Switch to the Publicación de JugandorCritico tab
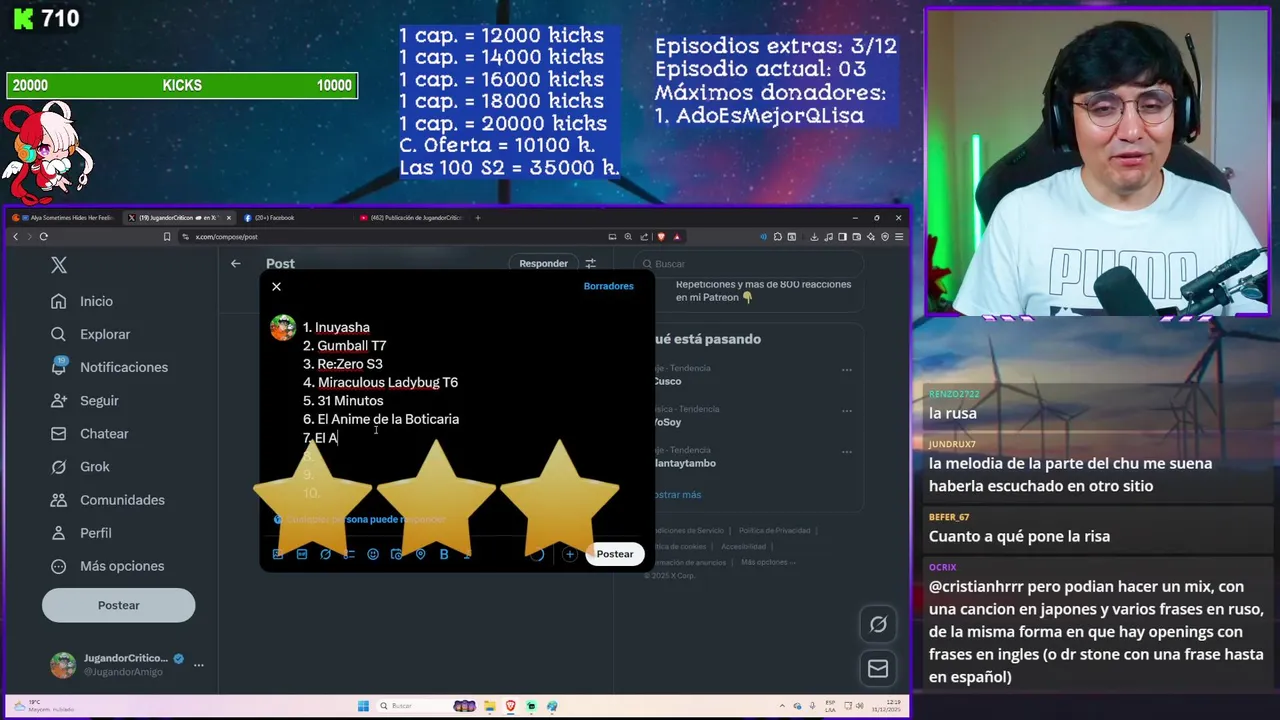Image resolution: width=1280 pixels, height=720 pixels. pyautogui.click(x=412, y=218)
